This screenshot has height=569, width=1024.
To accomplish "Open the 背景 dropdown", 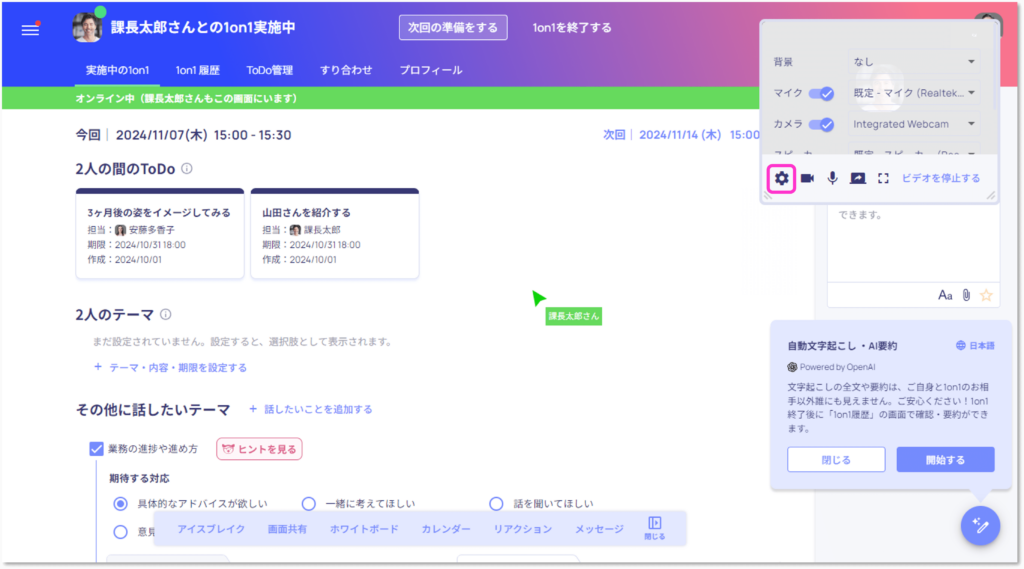I will coord(914,61).
